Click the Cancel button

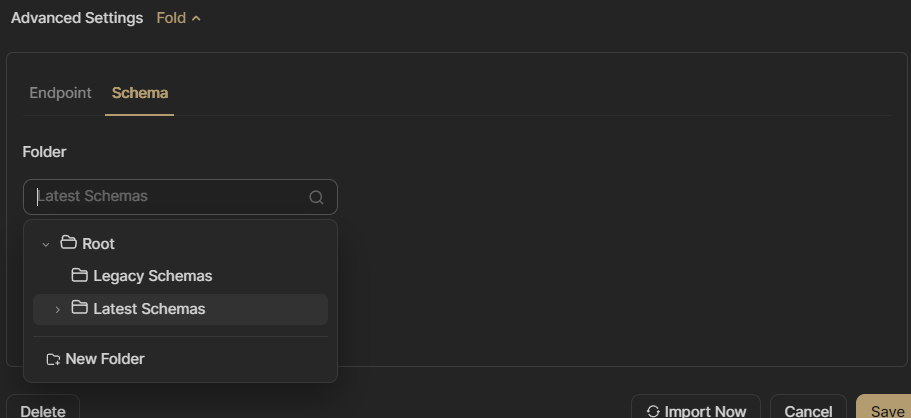[808, 407]
